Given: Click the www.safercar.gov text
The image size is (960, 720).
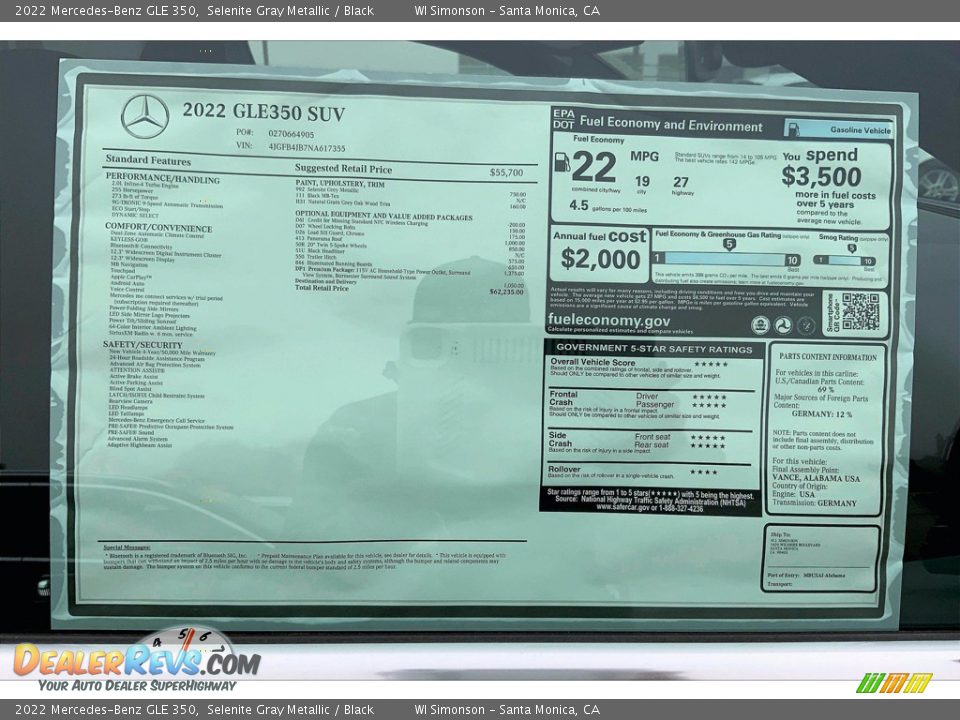Looking at the screenshot, I should [x=623, y=508].
